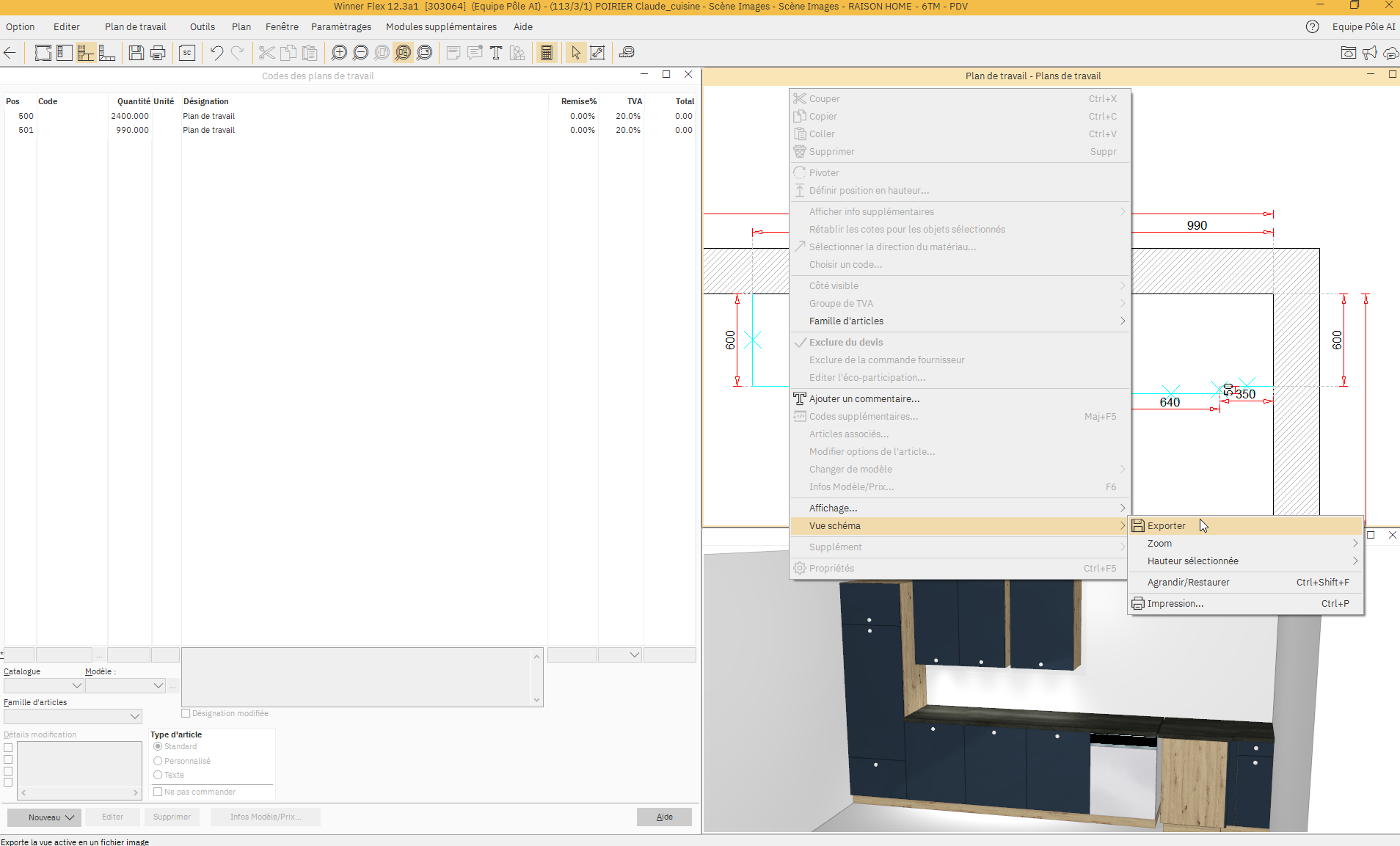Check the Ne pas commander checkbox

coord(158,792)
